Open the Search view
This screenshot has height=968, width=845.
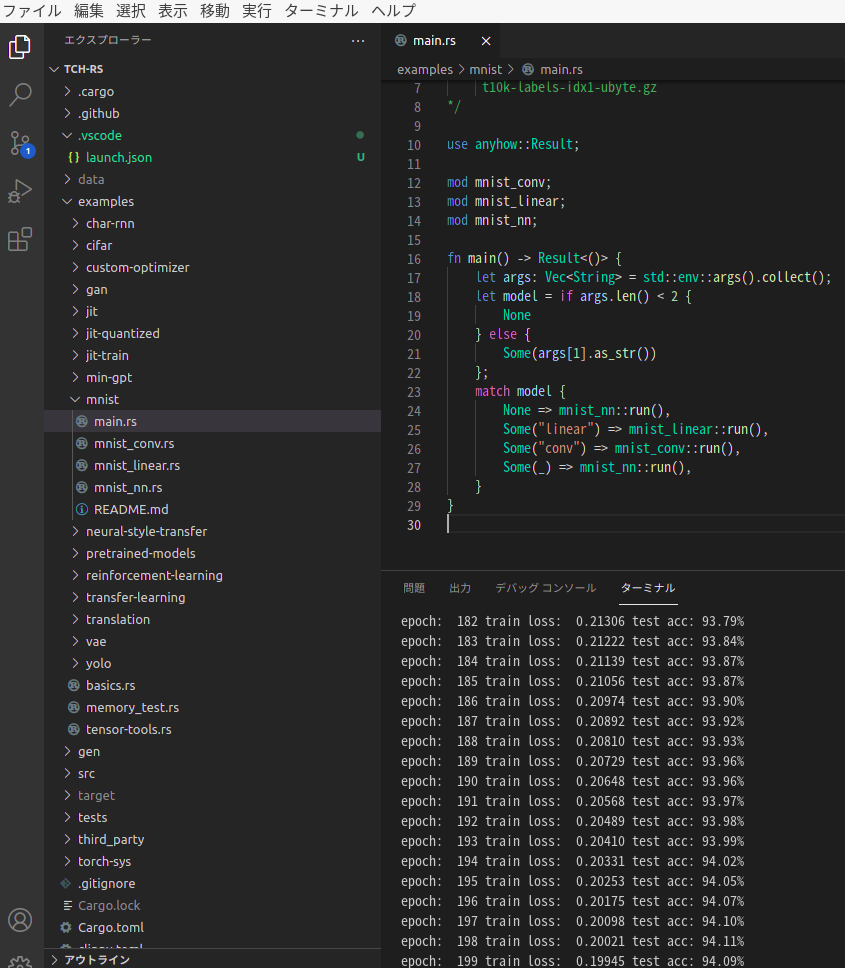point(20,95)
